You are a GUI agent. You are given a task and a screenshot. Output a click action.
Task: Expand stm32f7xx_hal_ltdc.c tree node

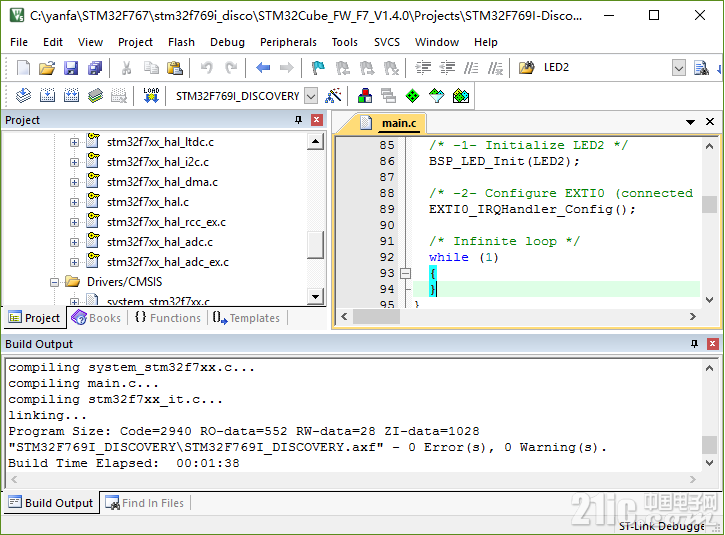pos(74,142)
